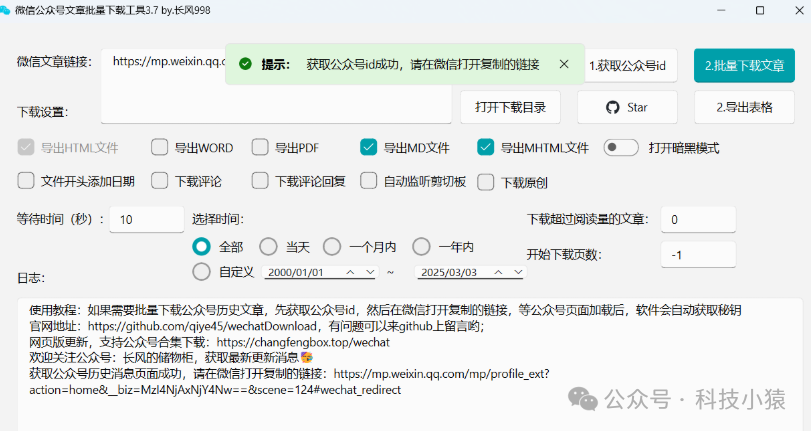Decrease end date with down arrow
This screenshot has height=431, width=811.
coord(518,272)
